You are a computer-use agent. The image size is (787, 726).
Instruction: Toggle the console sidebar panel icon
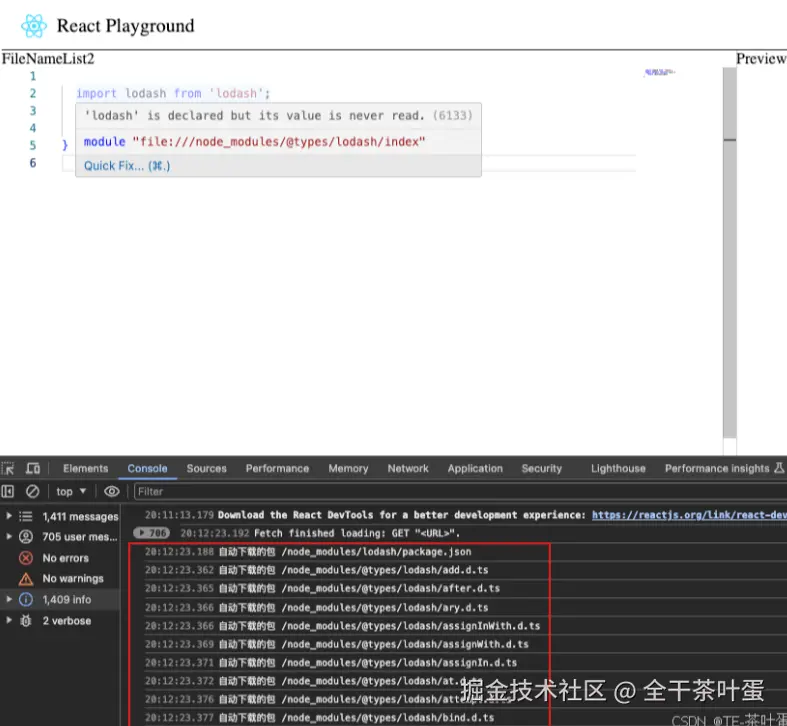tap(8, 492)
